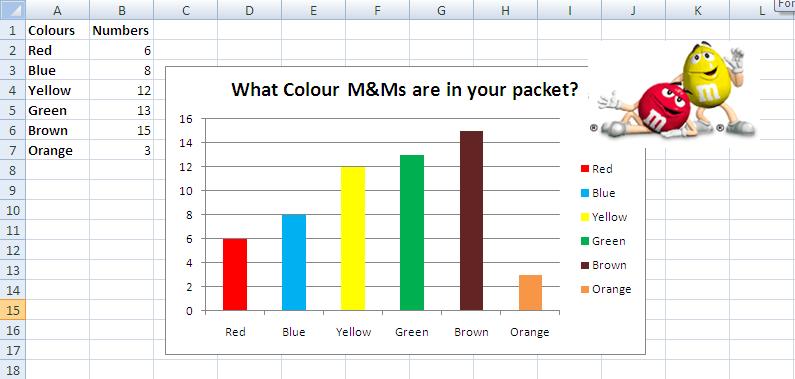The height and width of the screenshot is (379, 795).
Task: Click the value axis label 10
Action: click(x=187, y=191)
